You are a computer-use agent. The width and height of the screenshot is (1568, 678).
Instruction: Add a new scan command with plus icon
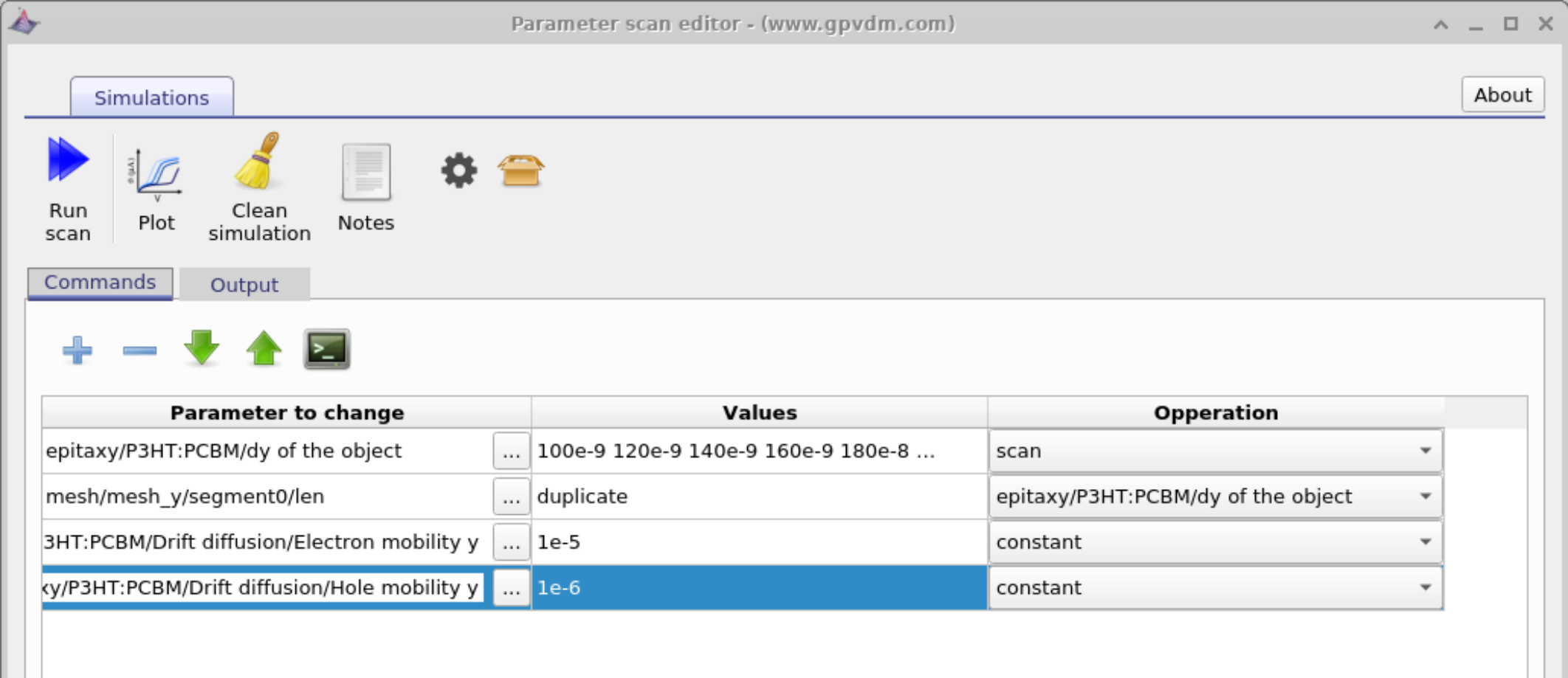[78, 350]
